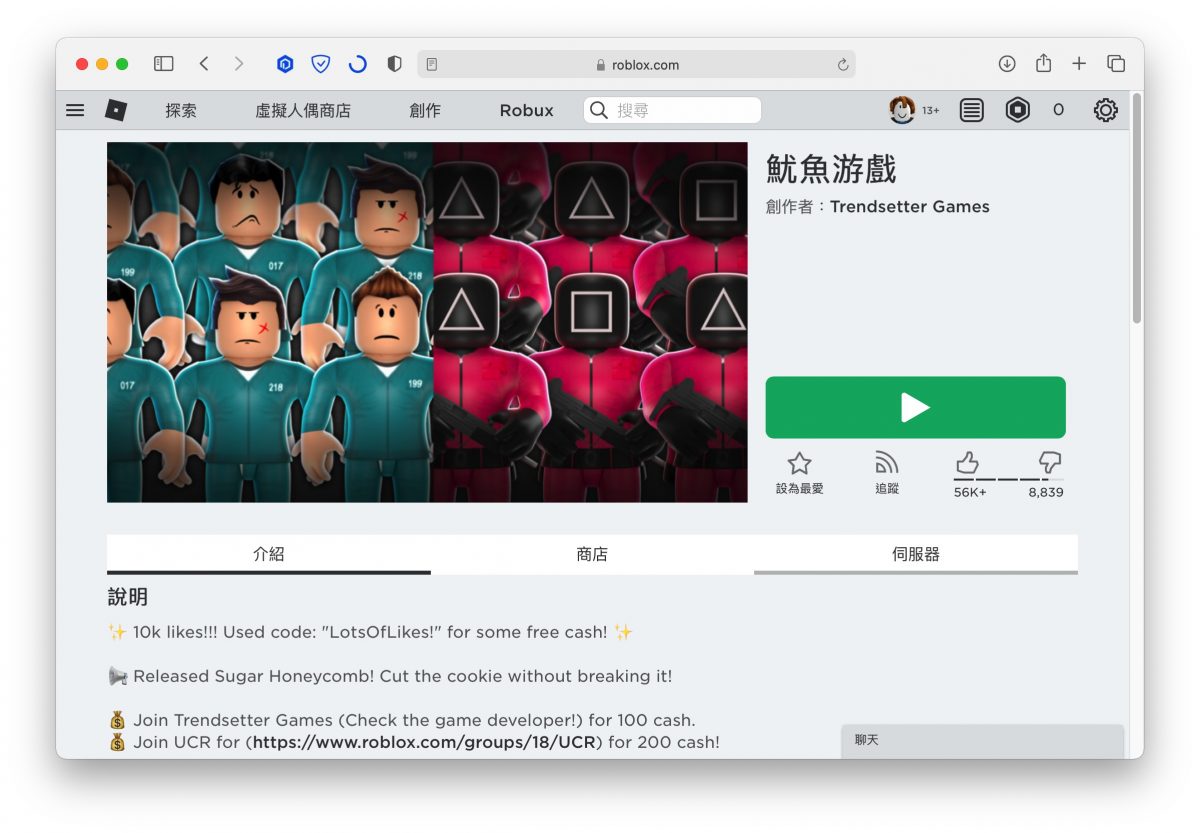Viewport: 1200px width, 833px height.
Task: Click the 追蹤 label
Action: tap(887, 489)
